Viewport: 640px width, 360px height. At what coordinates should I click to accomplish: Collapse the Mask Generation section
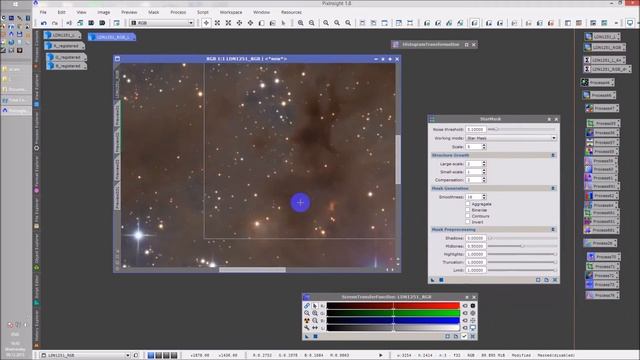[x=553, y=188]
